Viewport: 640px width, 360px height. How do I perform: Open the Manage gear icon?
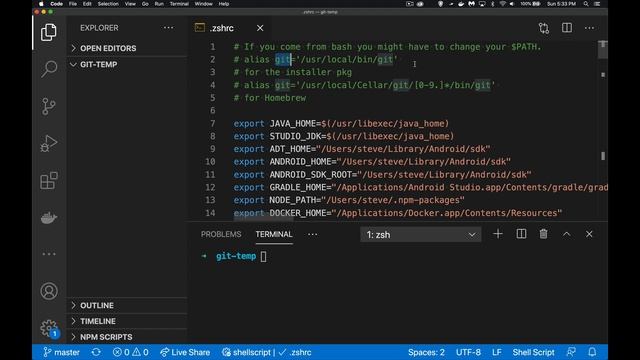point(49,328)
